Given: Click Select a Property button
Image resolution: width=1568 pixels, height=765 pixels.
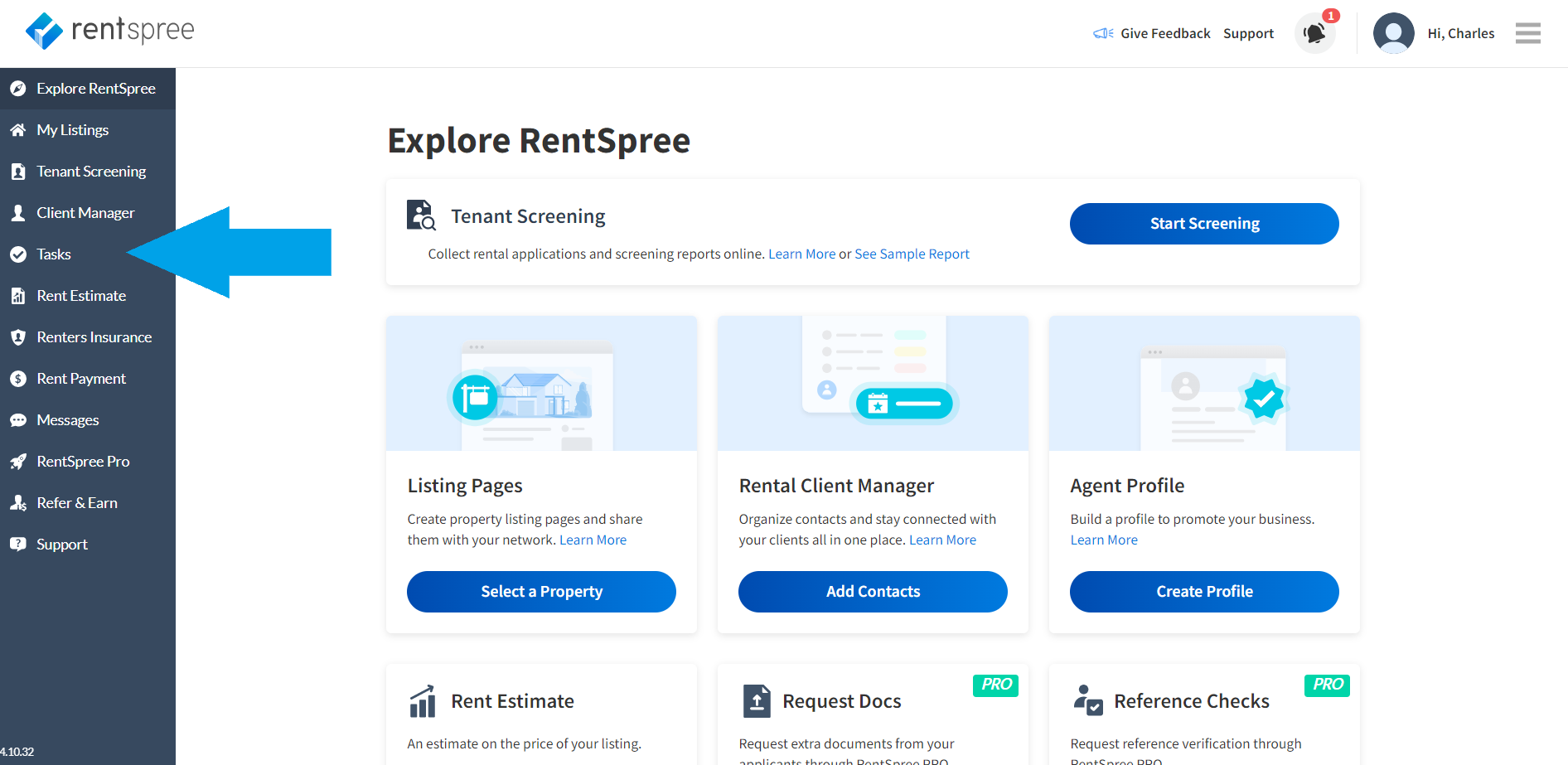Looking at the screenshot, I should click(541, 592).
